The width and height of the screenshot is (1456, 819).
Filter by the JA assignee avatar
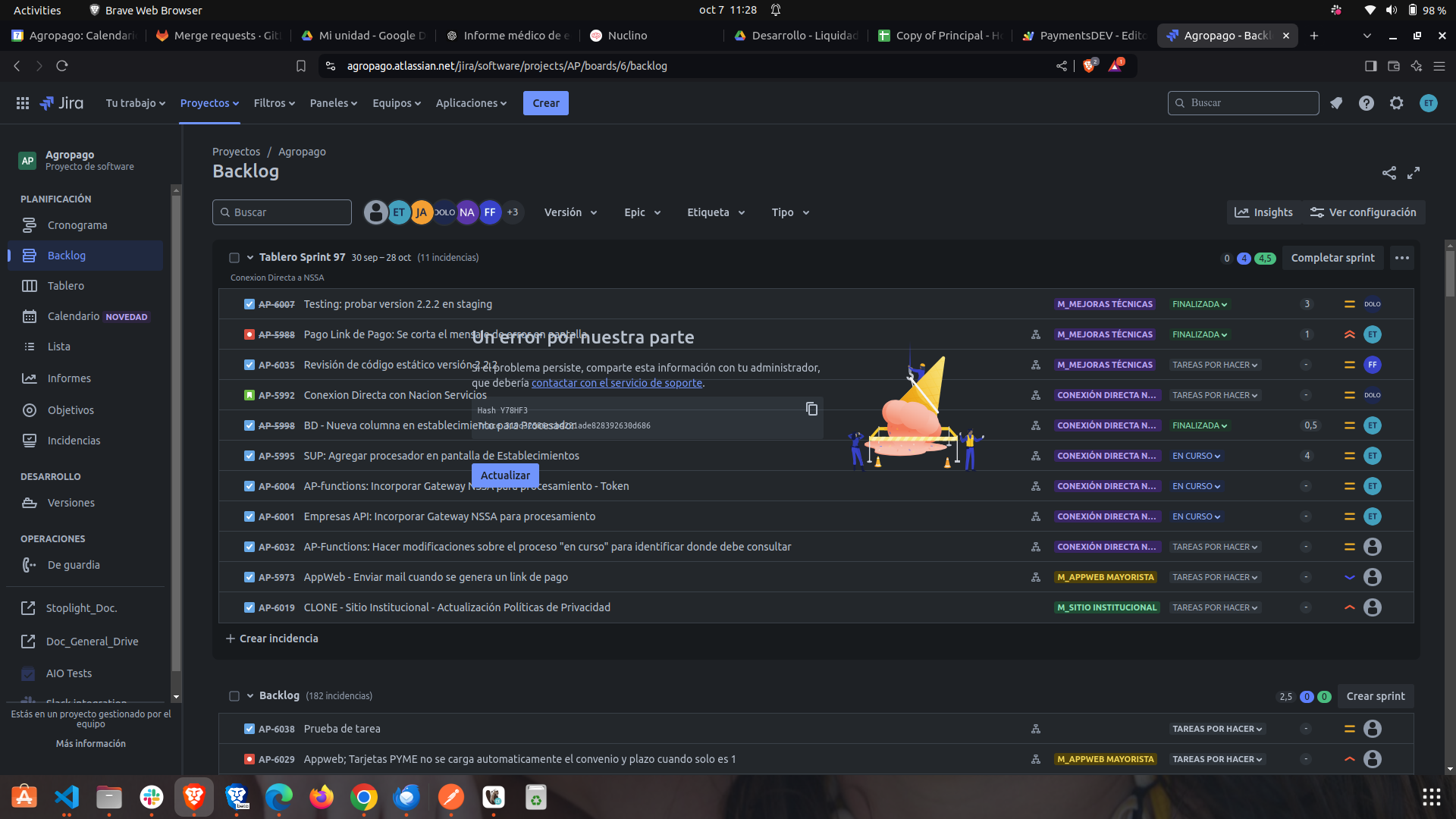pos(422,212)
